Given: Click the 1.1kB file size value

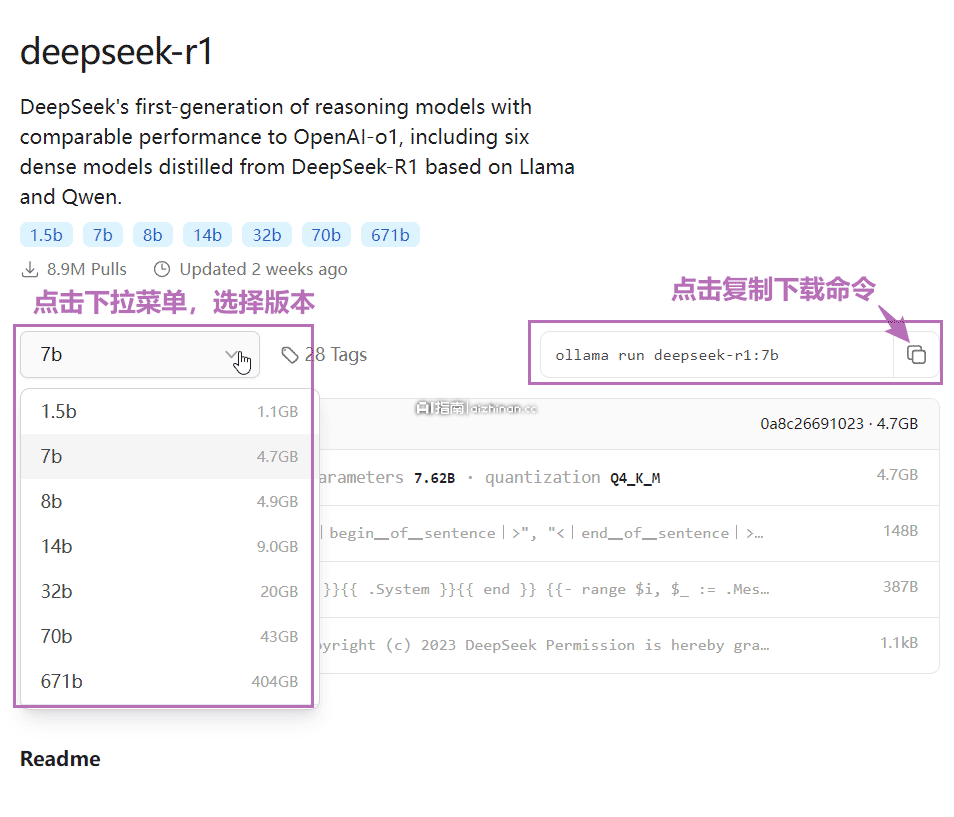Looking at the screenshot, I should [x=899, y=642].
